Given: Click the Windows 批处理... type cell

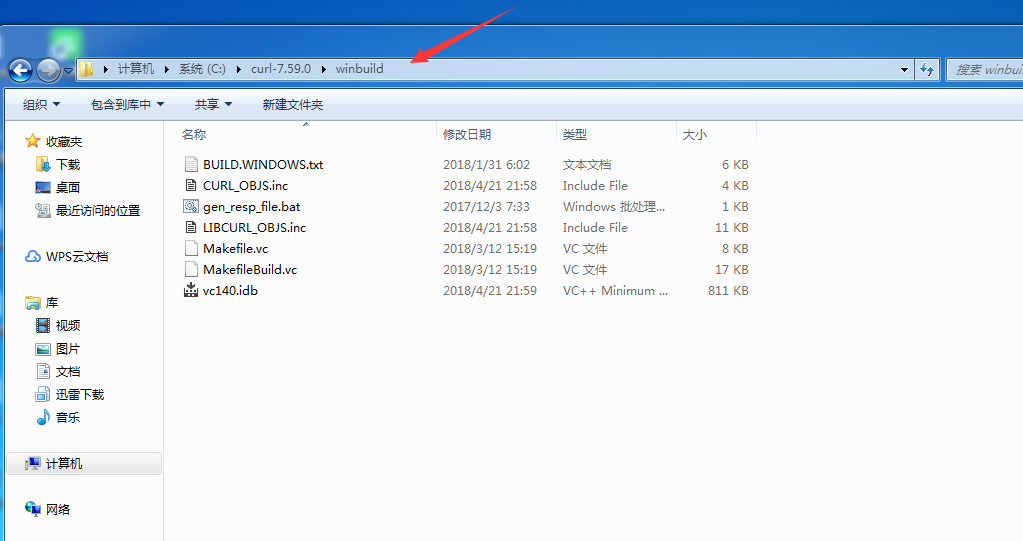Looking at the screenshot, I should [x=614, y=206].
